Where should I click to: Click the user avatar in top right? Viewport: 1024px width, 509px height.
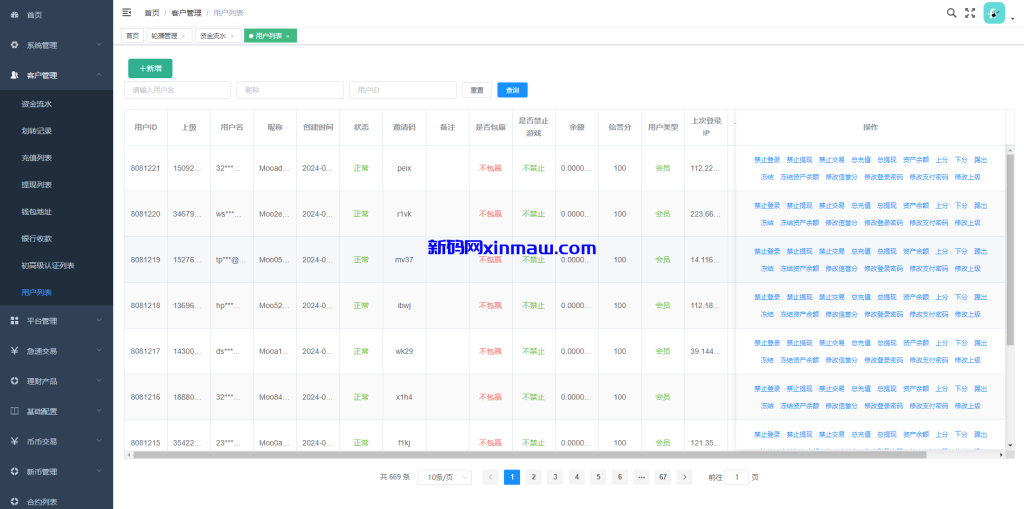click(993, 13)
